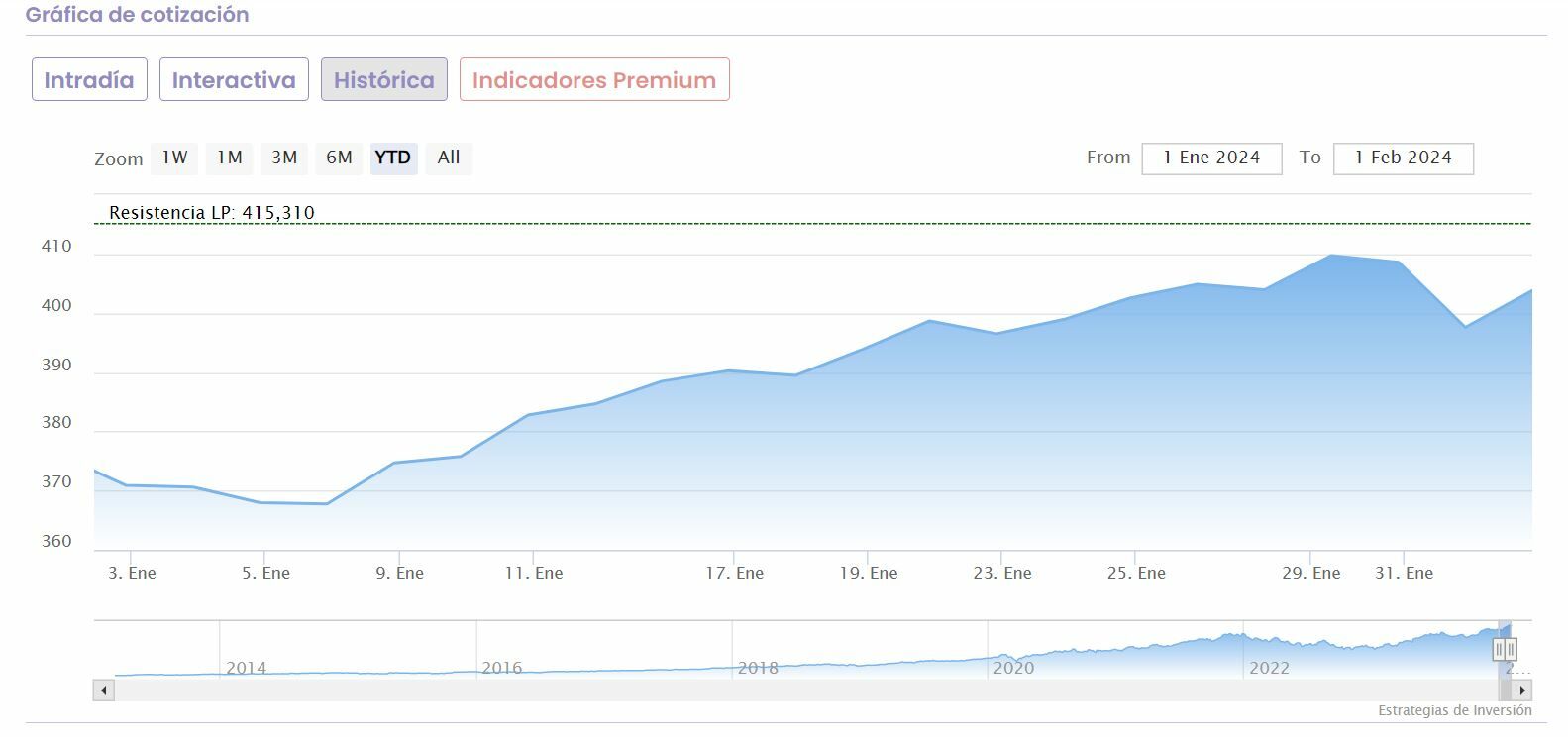Image resolution: width=1568 pixels, height=737 pixels.
Task: Open the Interactiva chart tab
Action: [234, 80]
